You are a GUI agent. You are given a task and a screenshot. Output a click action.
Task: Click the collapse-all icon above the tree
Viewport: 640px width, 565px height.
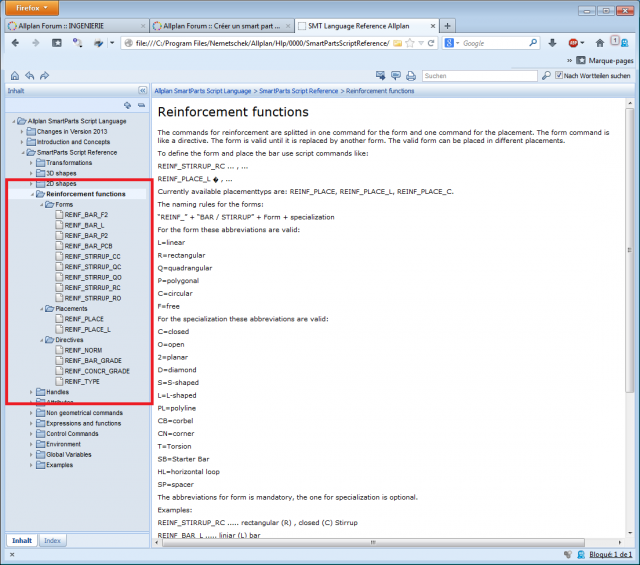pyautogui.click(x=141, y=105)
